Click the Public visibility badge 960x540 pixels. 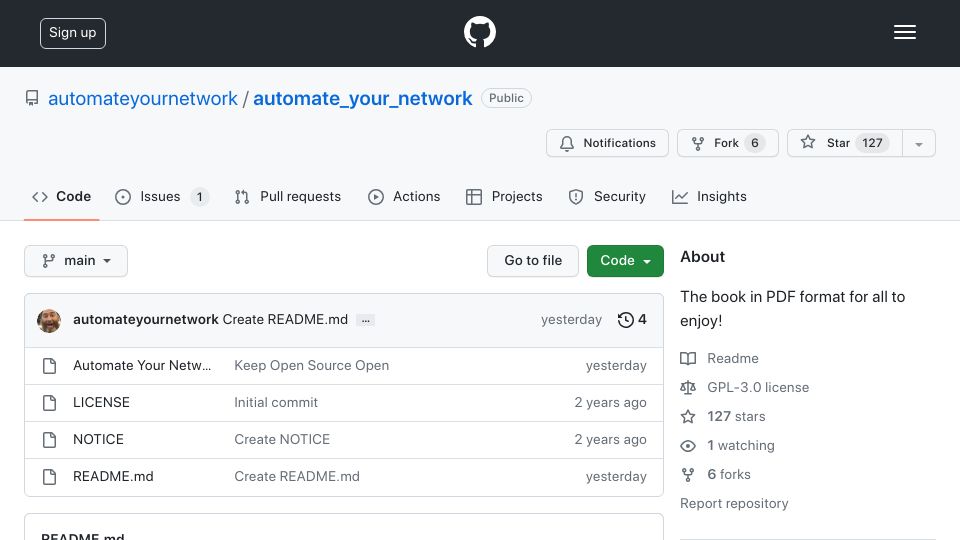506,98
